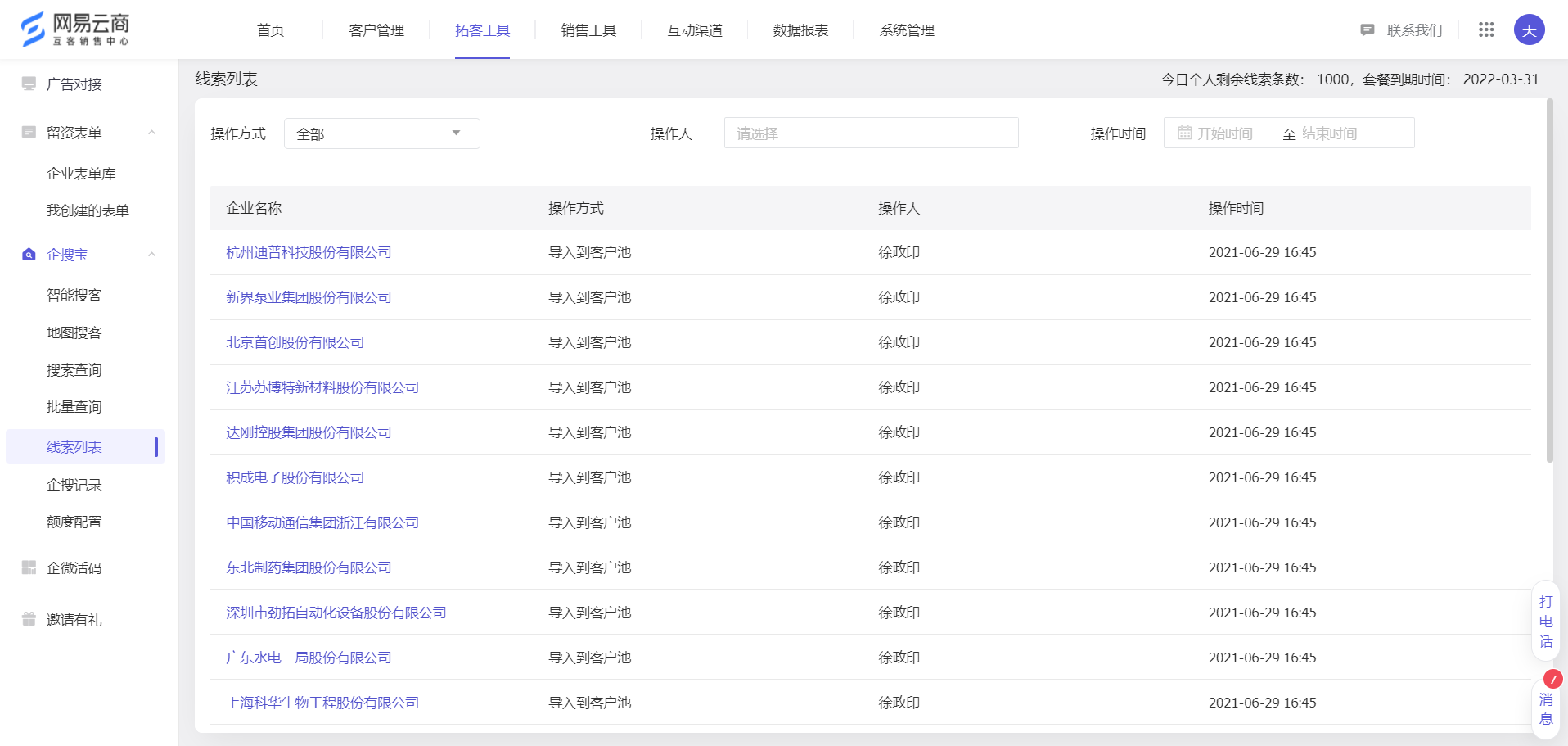Click the 广告对接 monitor icon
The height and width of the screenshot is (746, 1568).
click(x=29, y=84)
